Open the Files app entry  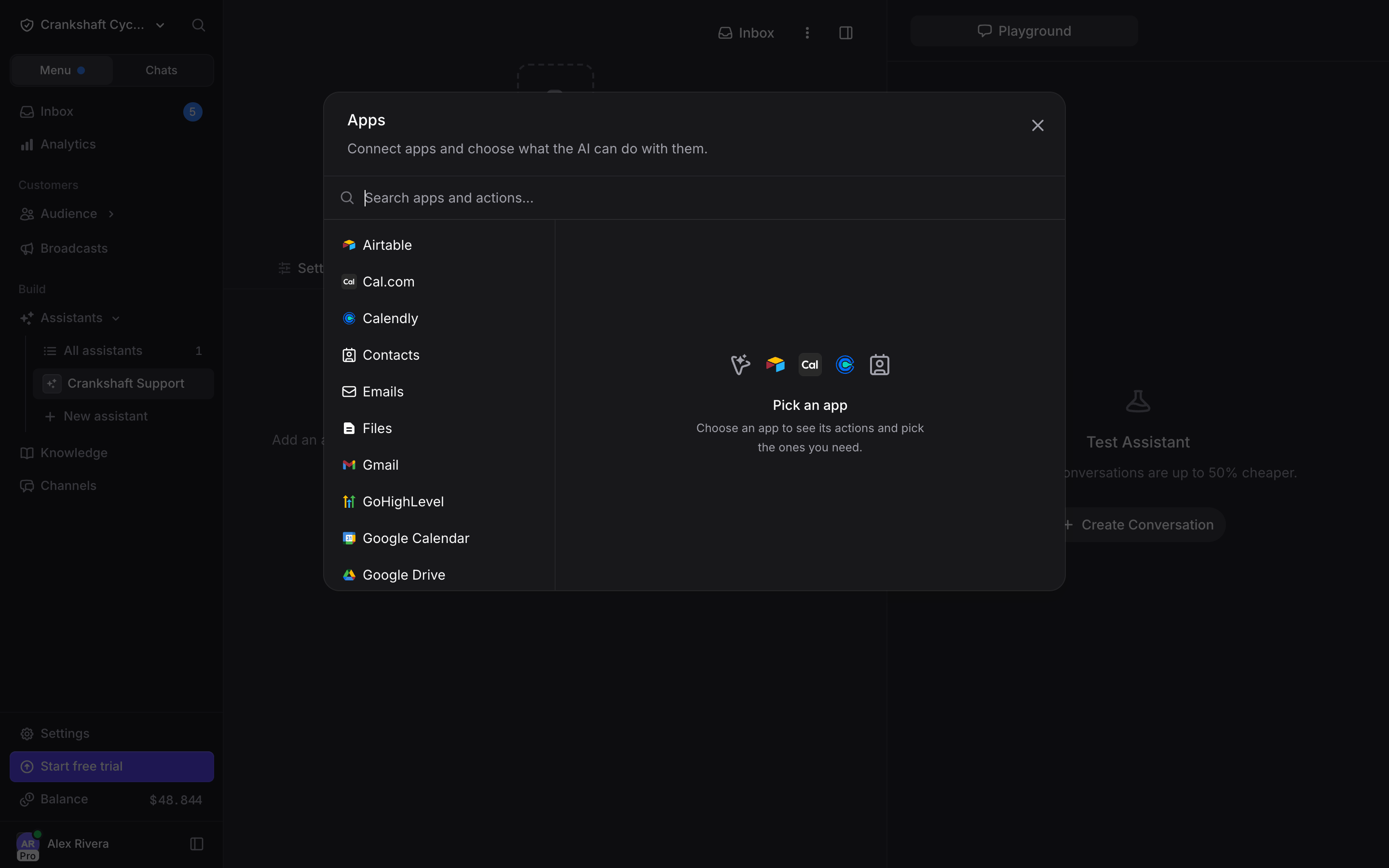[439, 429]
